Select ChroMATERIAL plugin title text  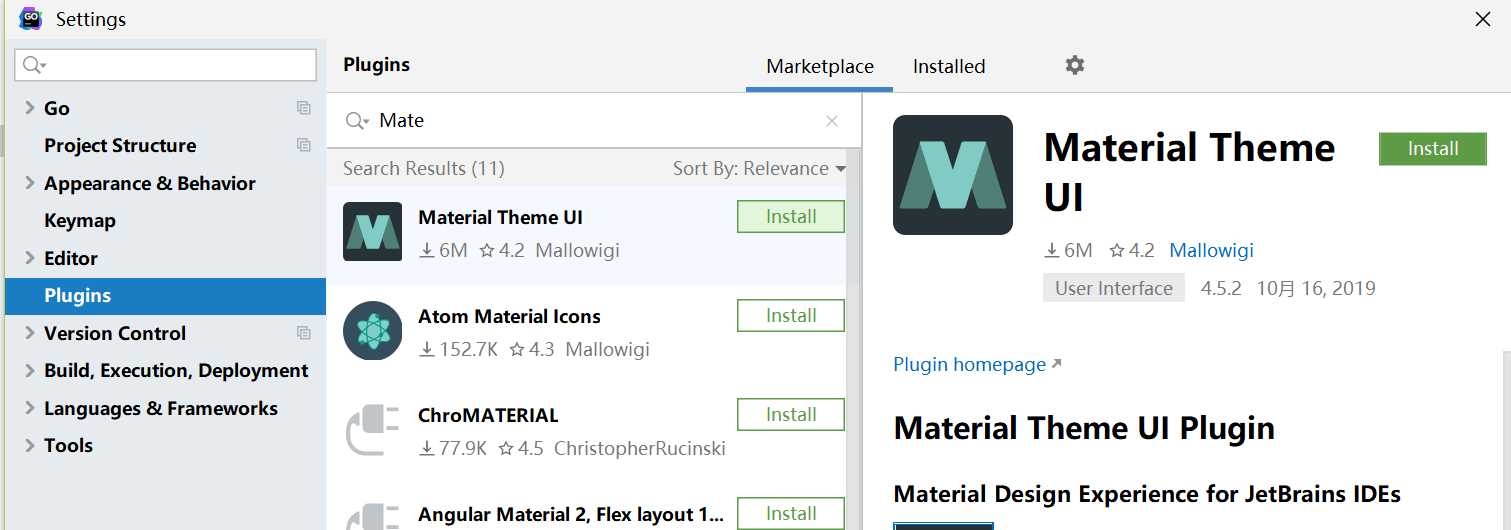(x=488, y=415)
